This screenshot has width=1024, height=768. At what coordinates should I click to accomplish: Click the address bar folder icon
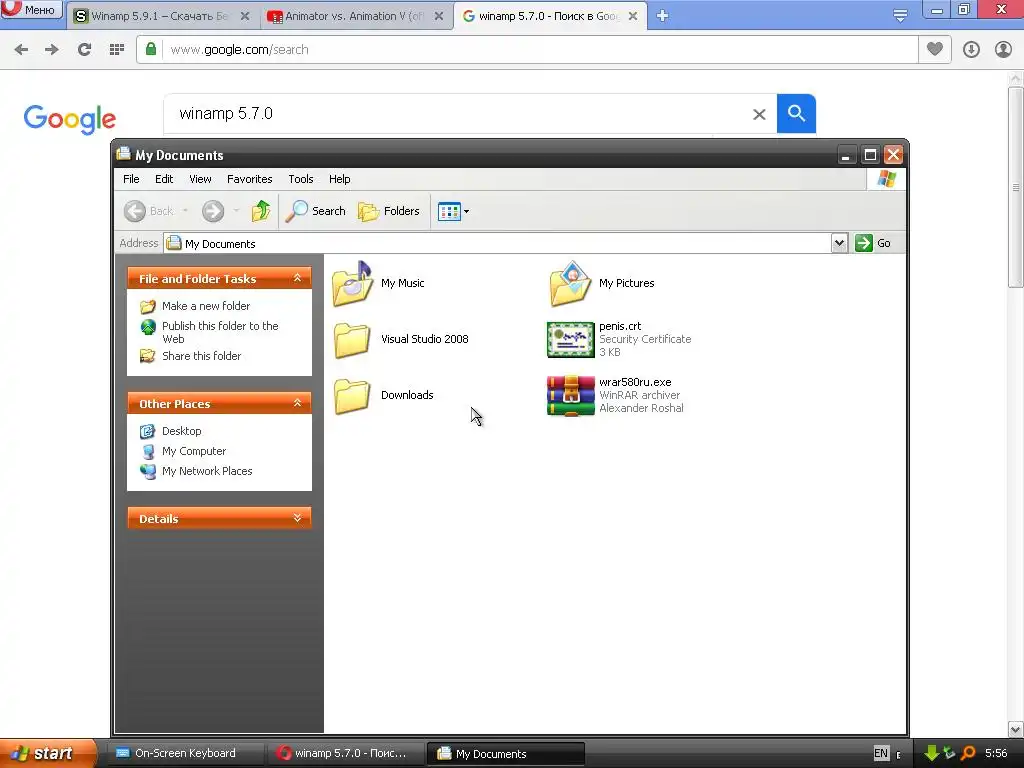[x=174, y=243]
